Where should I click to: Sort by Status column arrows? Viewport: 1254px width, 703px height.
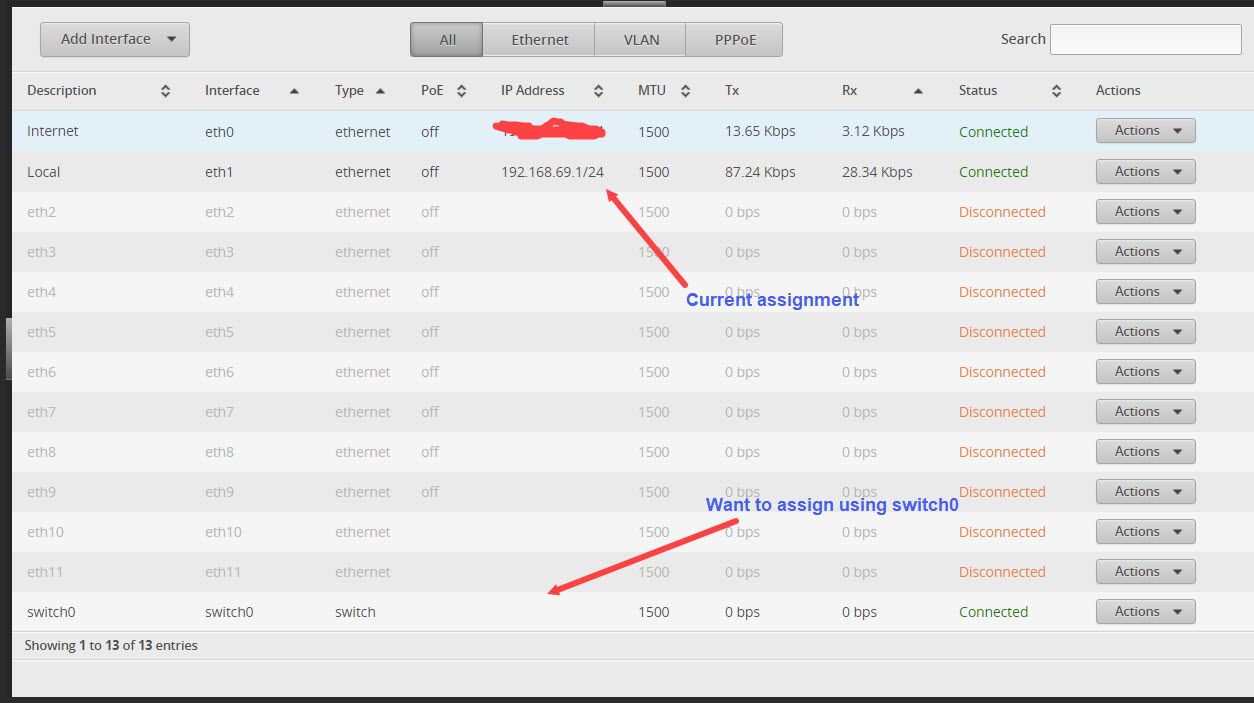tap(1056, 91)
